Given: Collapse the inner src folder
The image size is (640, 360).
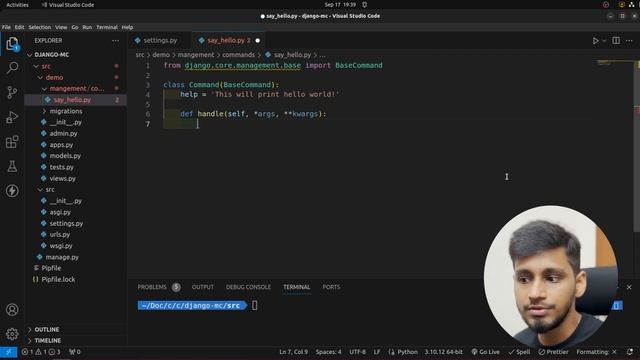Looking at the screenshot, I should (76, 190).
